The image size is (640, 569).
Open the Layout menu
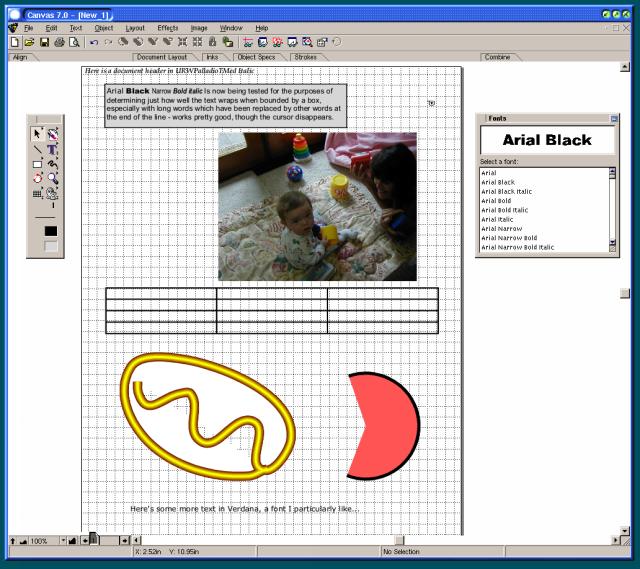(x=135, y=28)
